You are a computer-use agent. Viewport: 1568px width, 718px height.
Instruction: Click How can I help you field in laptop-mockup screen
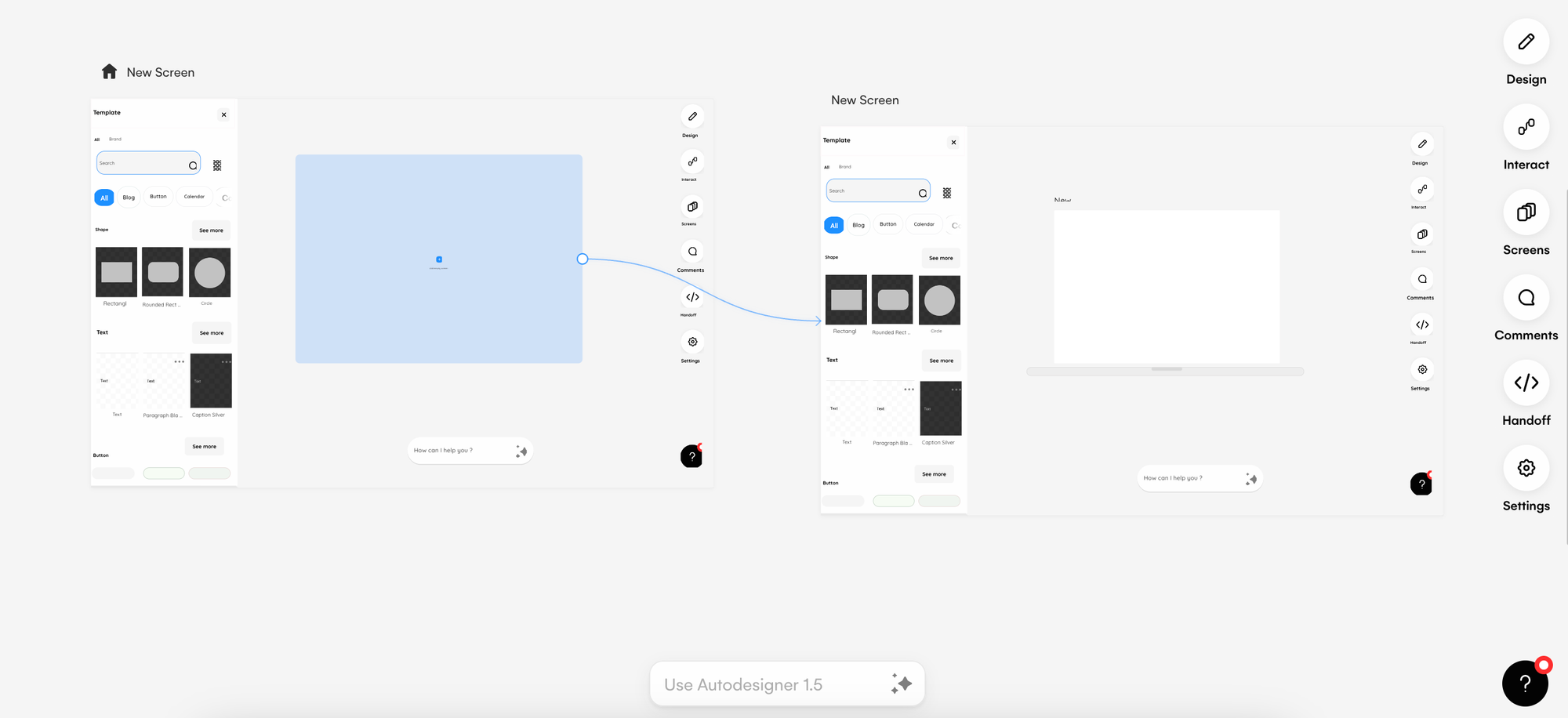1200,478
